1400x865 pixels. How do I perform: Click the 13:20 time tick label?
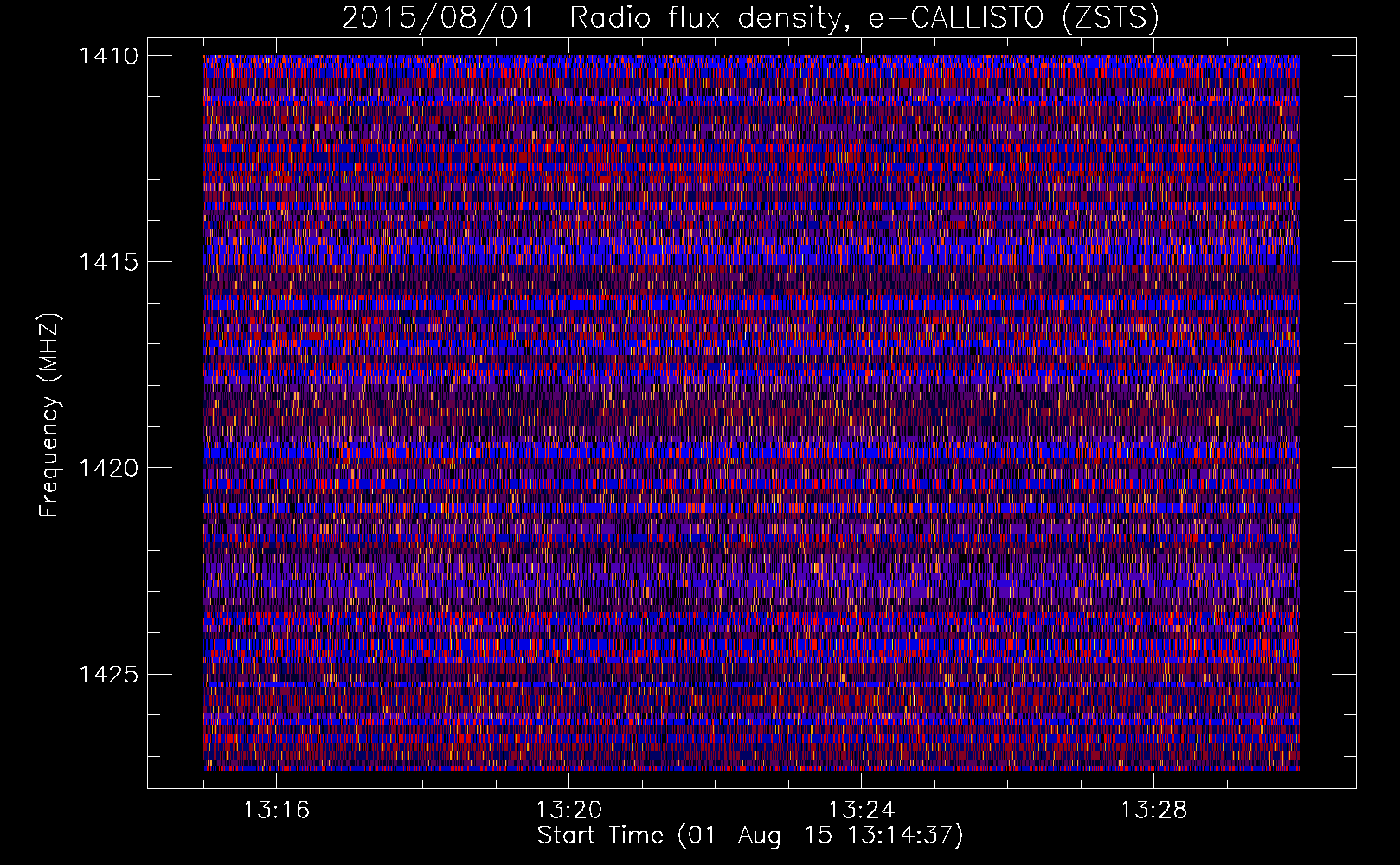568,811
